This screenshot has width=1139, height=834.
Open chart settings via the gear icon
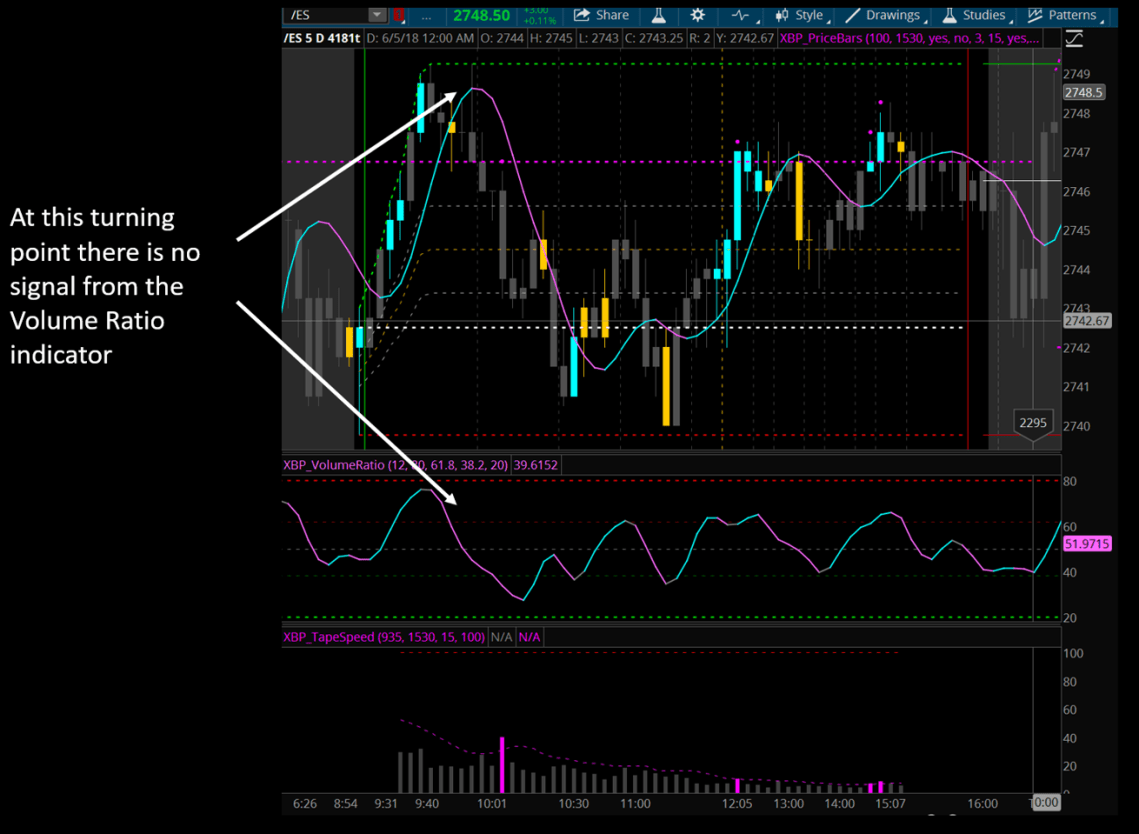(x=697, y=15)
